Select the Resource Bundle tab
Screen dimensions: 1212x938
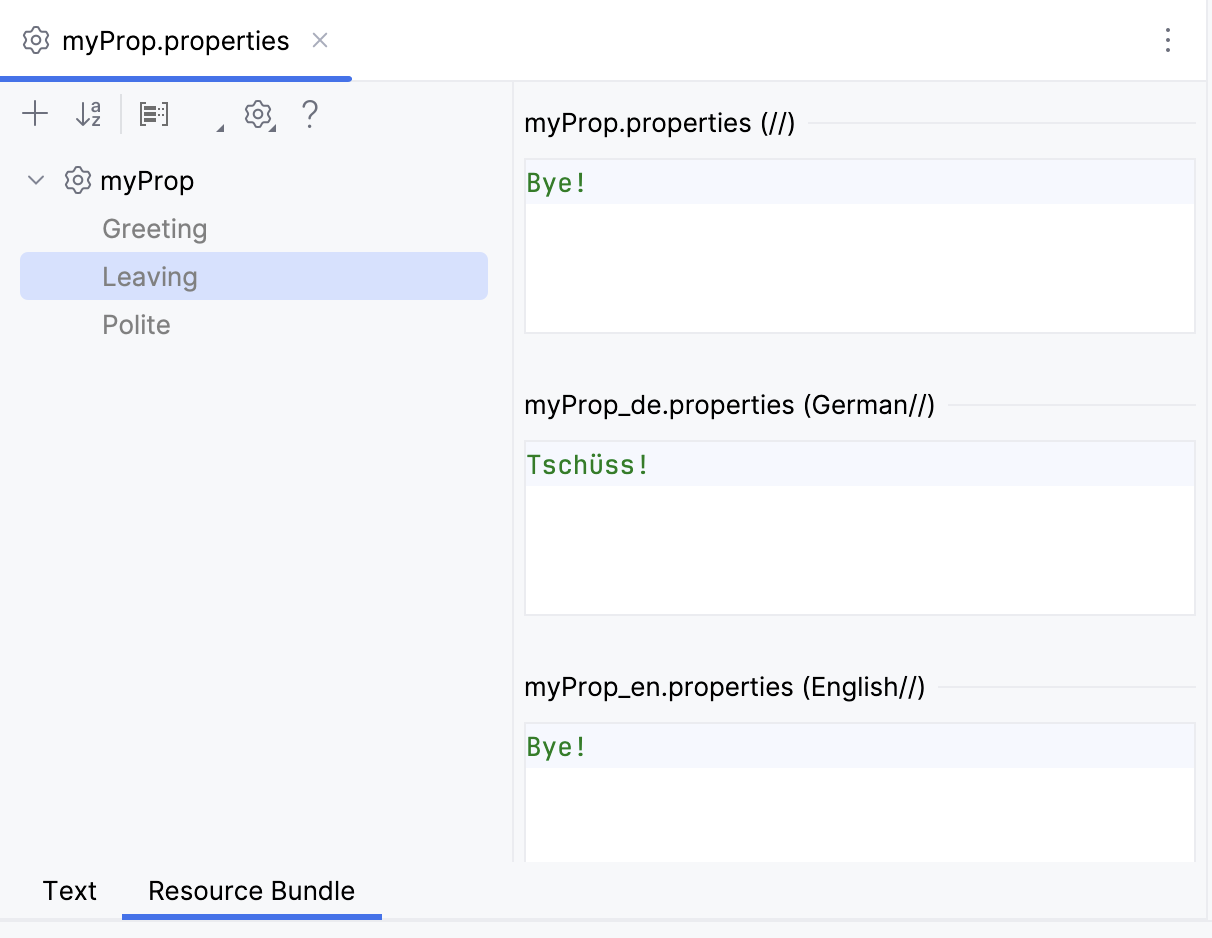pyautogui.click(x=250, y=890)
